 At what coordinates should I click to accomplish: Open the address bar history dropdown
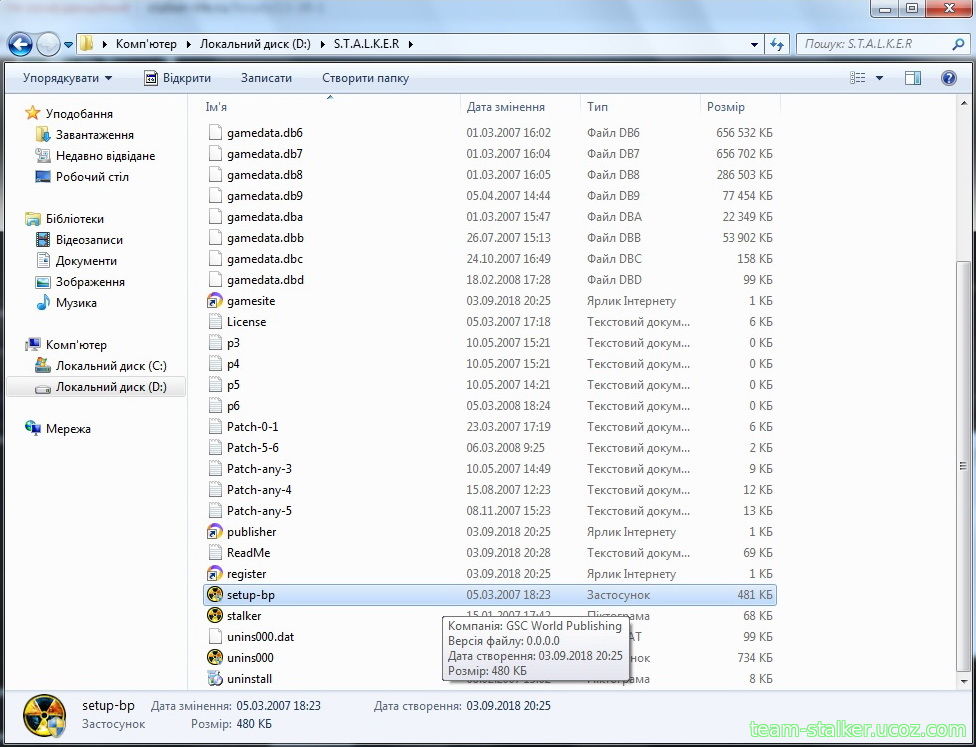click(x=754, y=44)
